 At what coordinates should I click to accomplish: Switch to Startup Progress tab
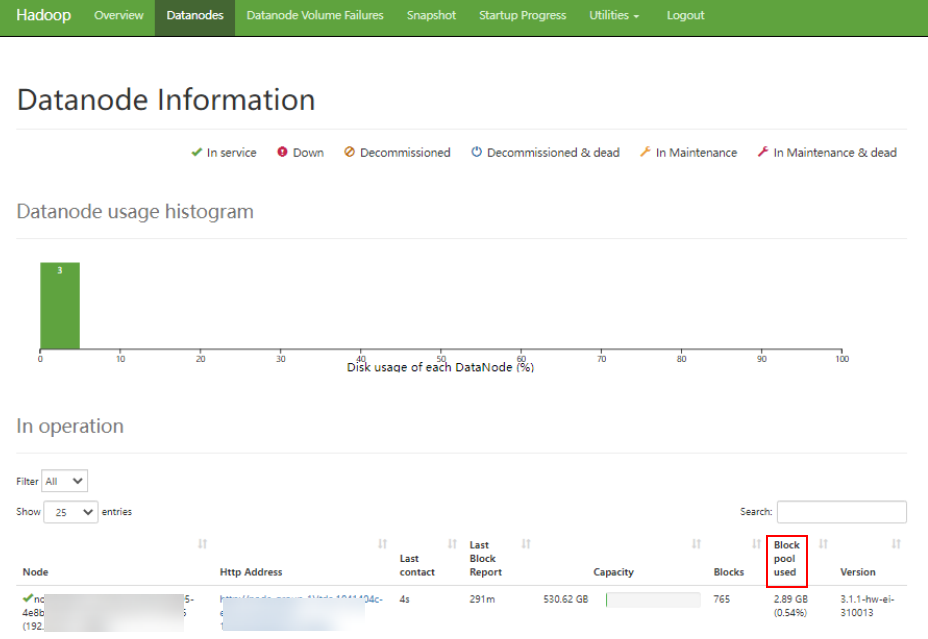523,15
